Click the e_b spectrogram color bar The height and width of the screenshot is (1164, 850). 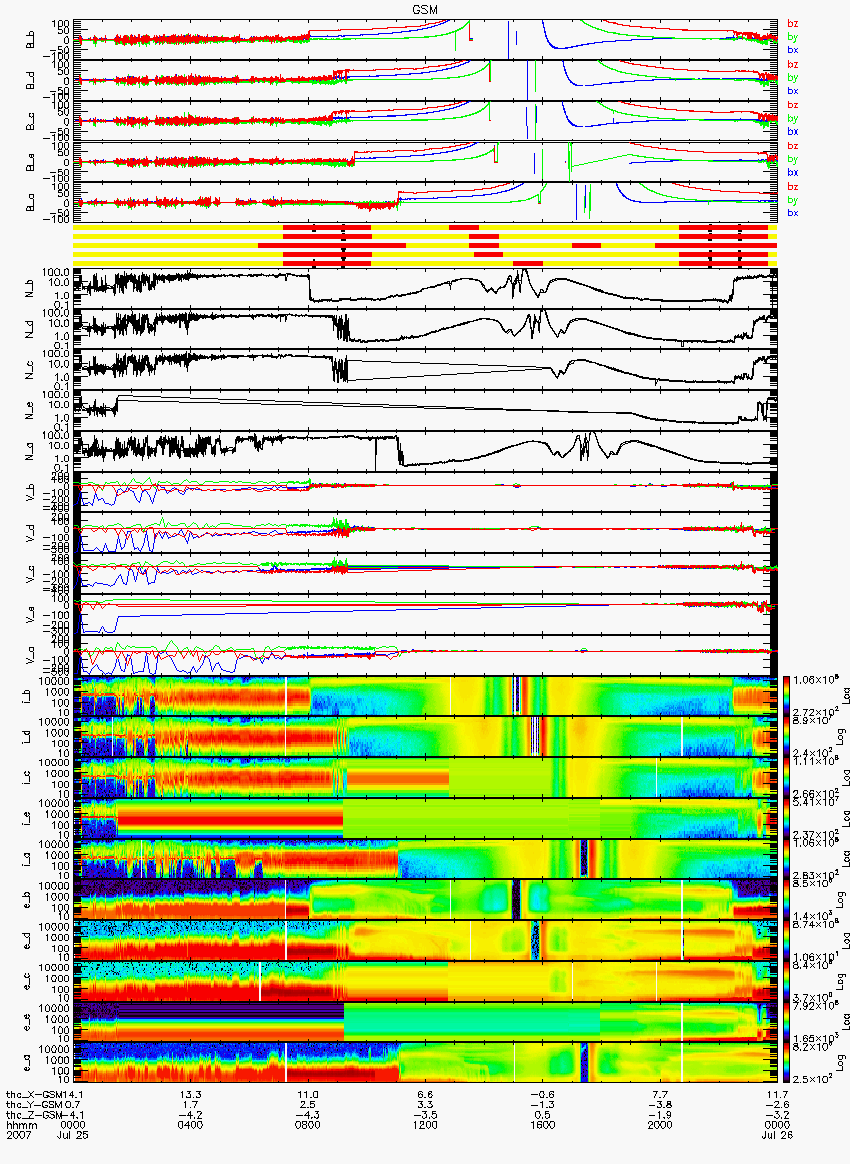pos(787,900)
